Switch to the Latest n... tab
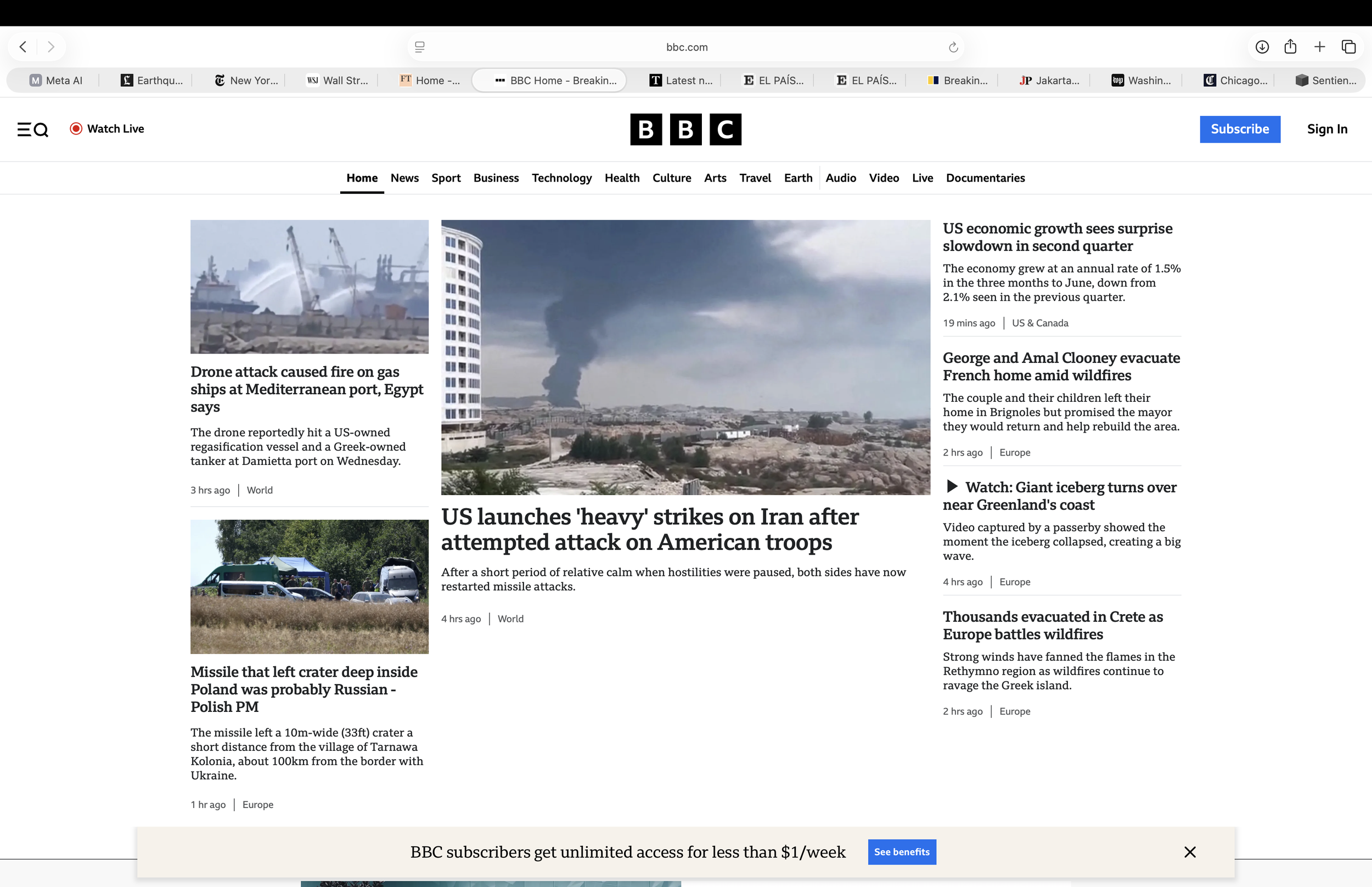The image size is (1372, 887). pyautogui.click(x=681, y=80)
